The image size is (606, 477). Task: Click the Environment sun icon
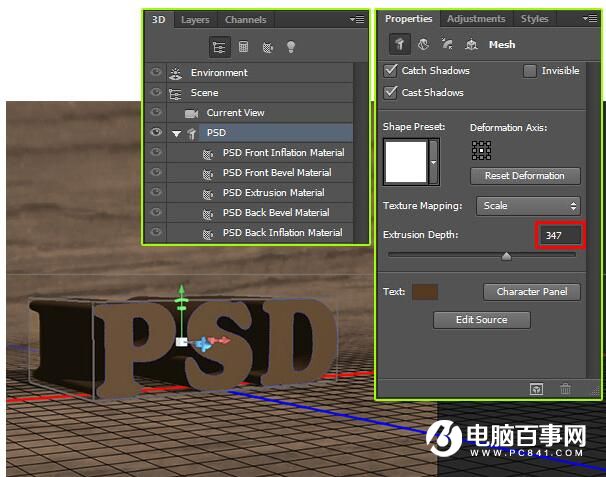tap(175, 73)
